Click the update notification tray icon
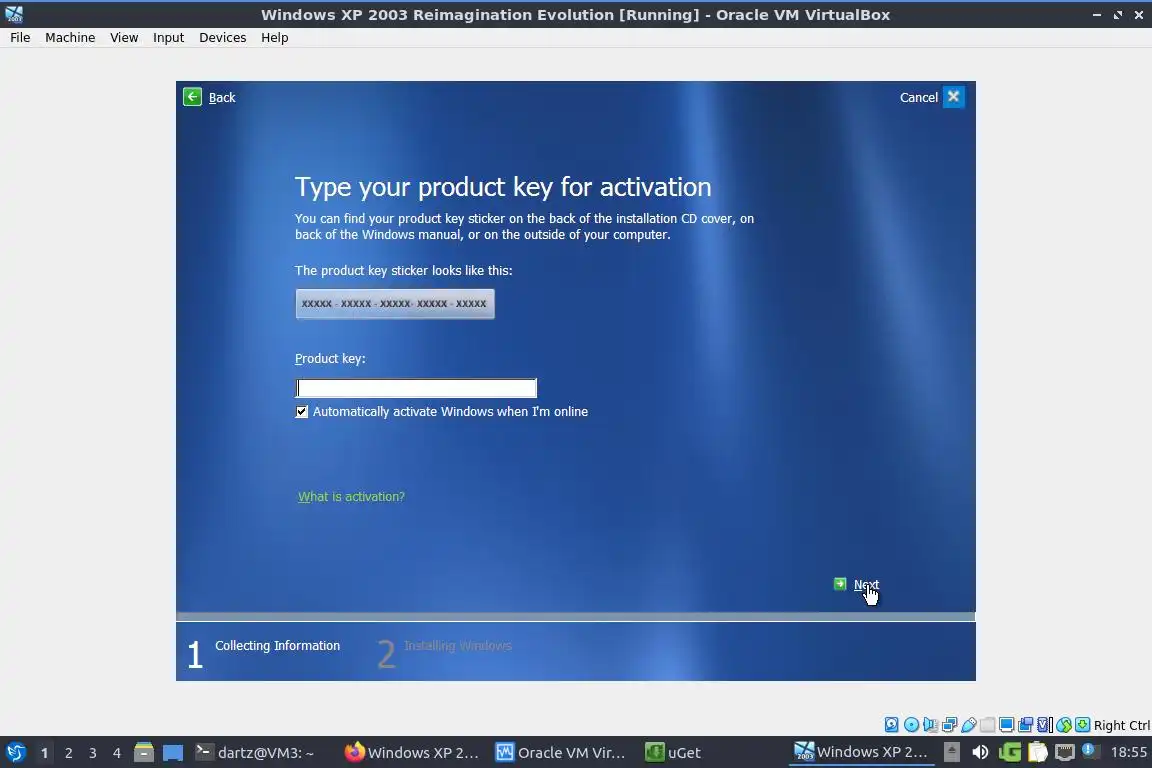Viewport: 1152px width, 768px height. (1091, 751)
